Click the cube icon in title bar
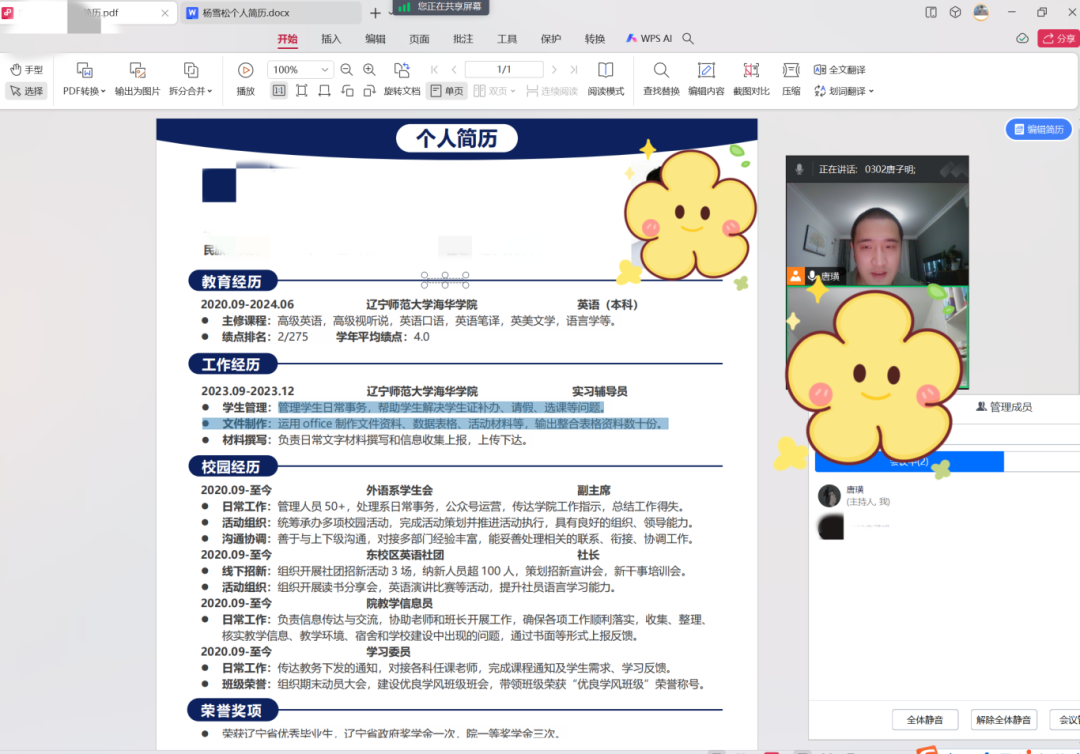The image size is (1080, 754). click(x=955, y=12)
